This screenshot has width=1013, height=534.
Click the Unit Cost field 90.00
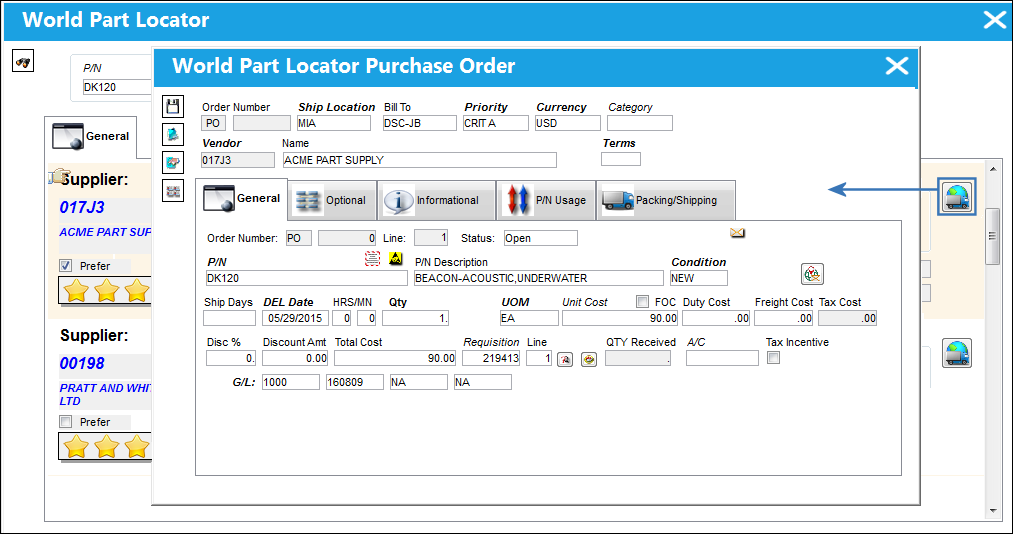click(x=620, y=318)
